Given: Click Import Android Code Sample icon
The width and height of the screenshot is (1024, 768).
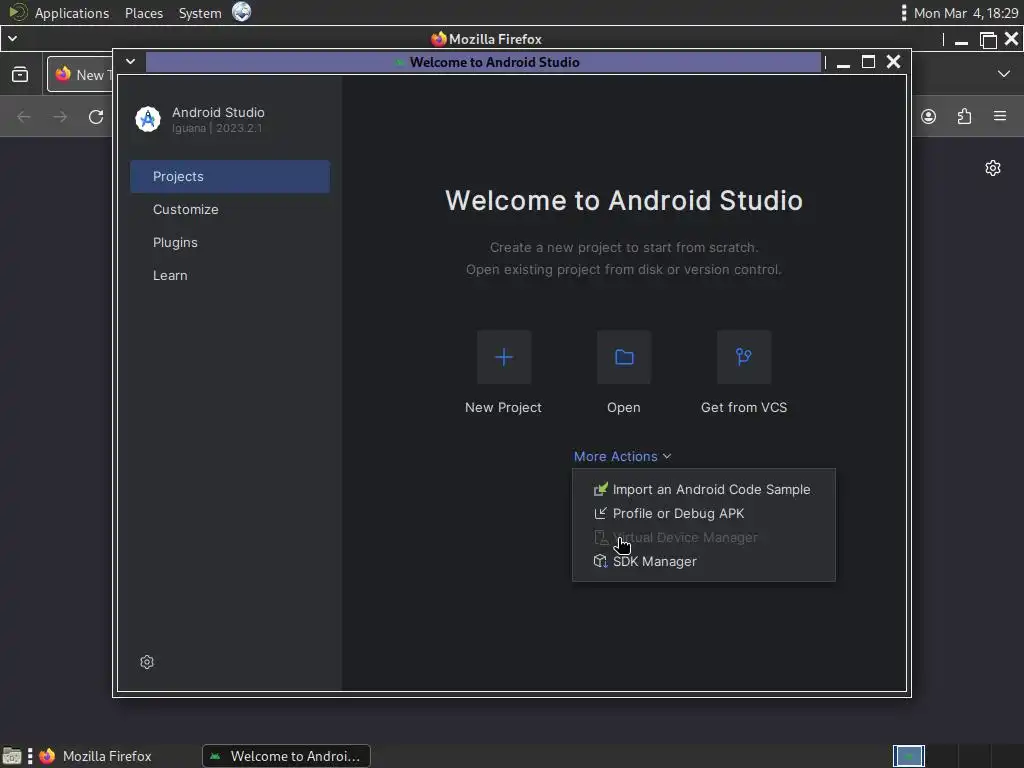Looking at the screenshot, I should coord(600,489).
